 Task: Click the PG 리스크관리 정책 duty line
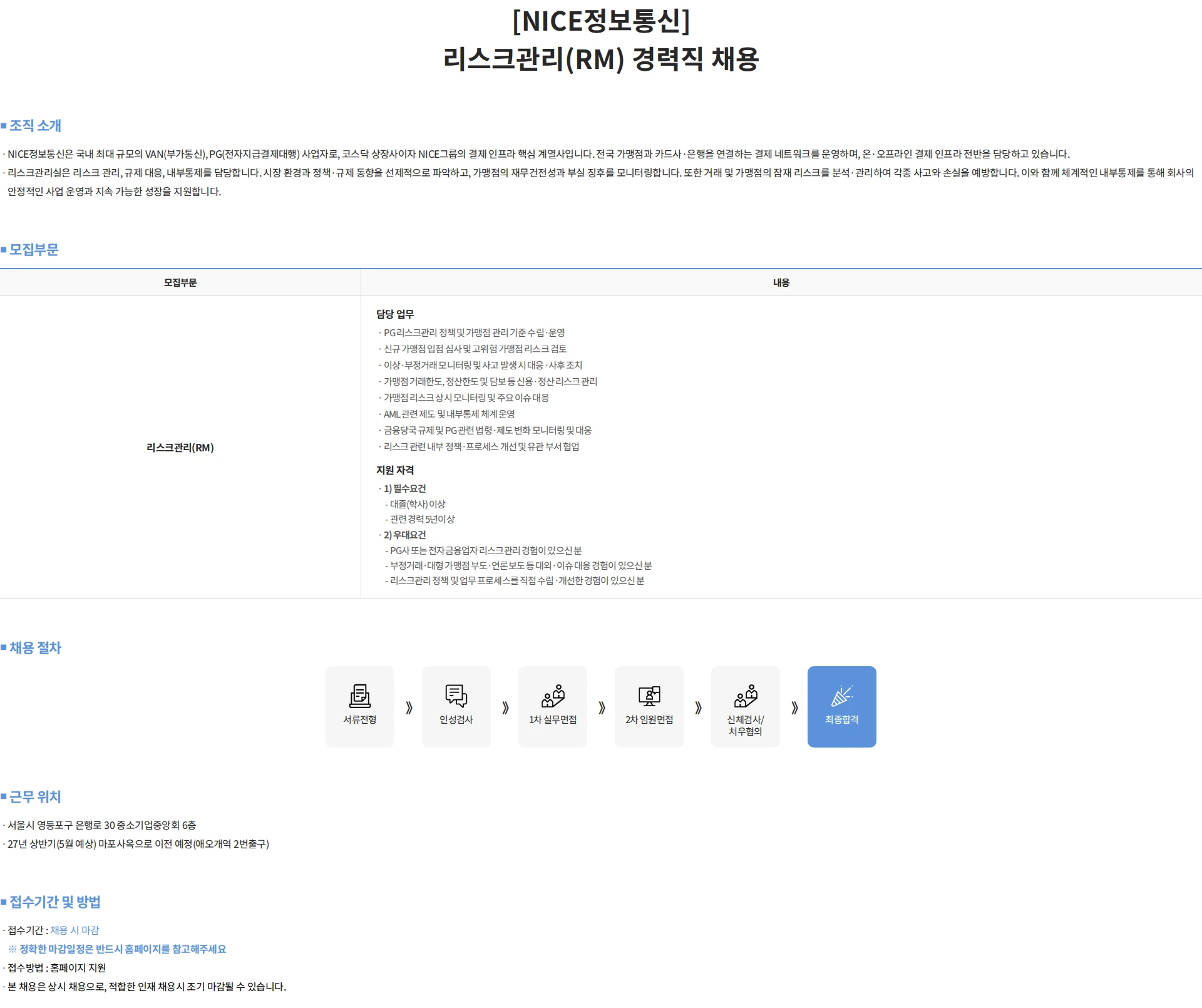[474, 332]
